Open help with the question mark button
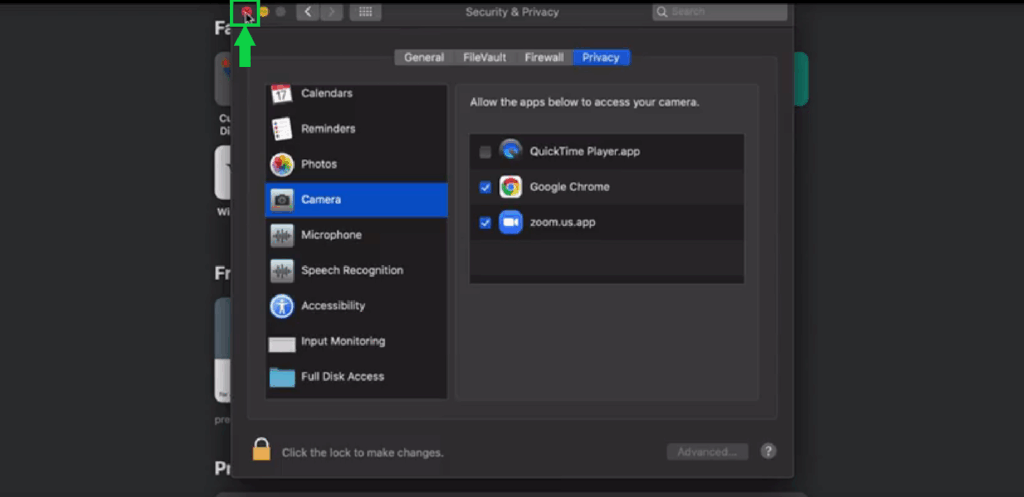 point(768,452)
